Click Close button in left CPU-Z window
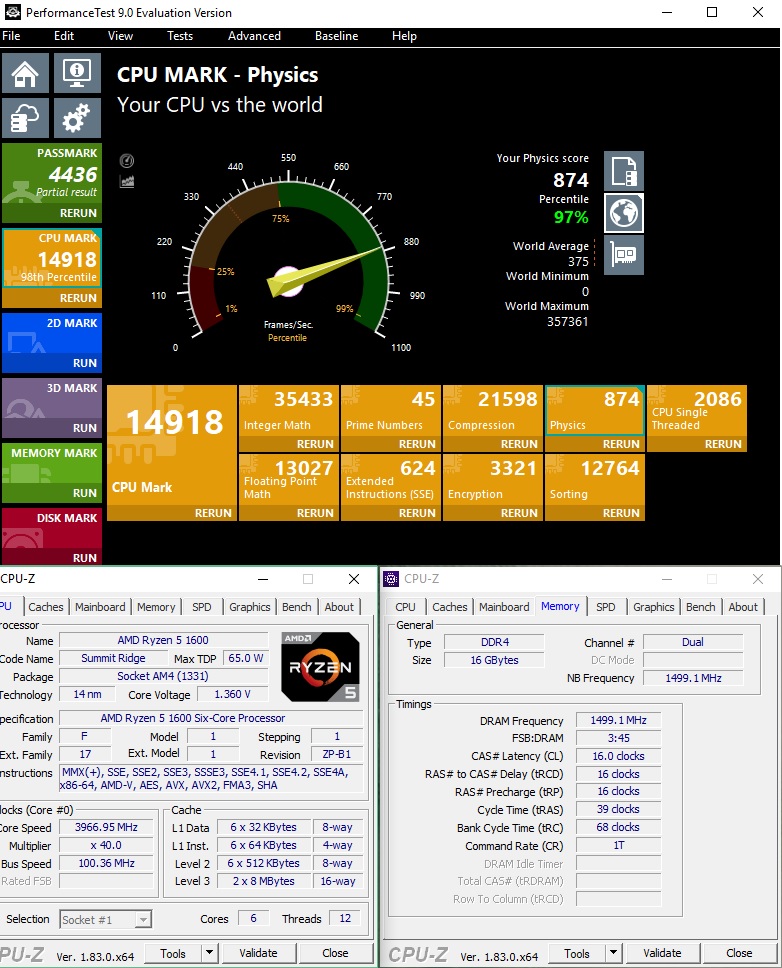Screen dimensions: 782x968 click(x=335, y=953)
